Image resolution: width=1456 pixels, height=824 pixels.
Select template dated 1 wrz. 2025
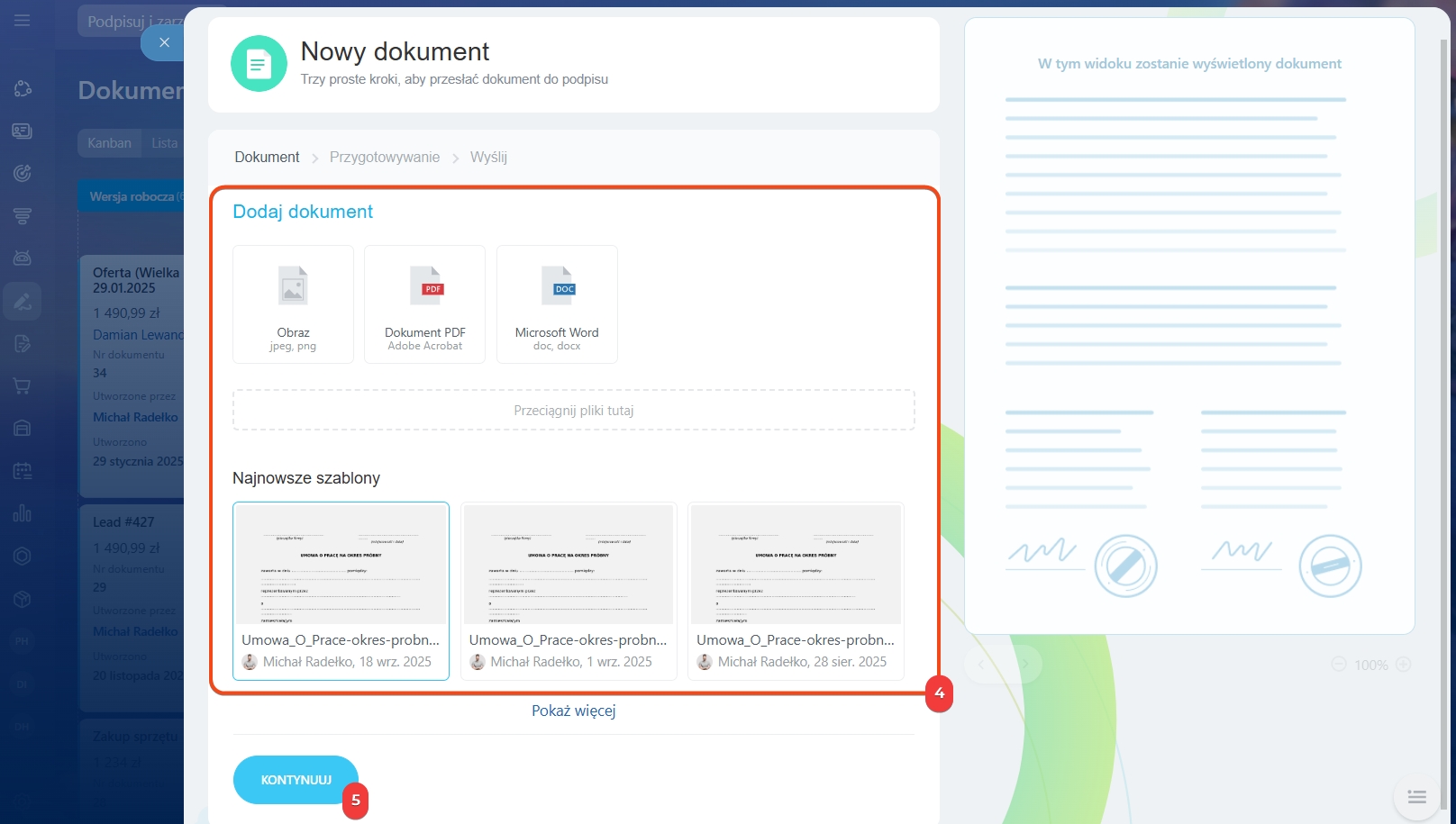[x=569, y=591]
